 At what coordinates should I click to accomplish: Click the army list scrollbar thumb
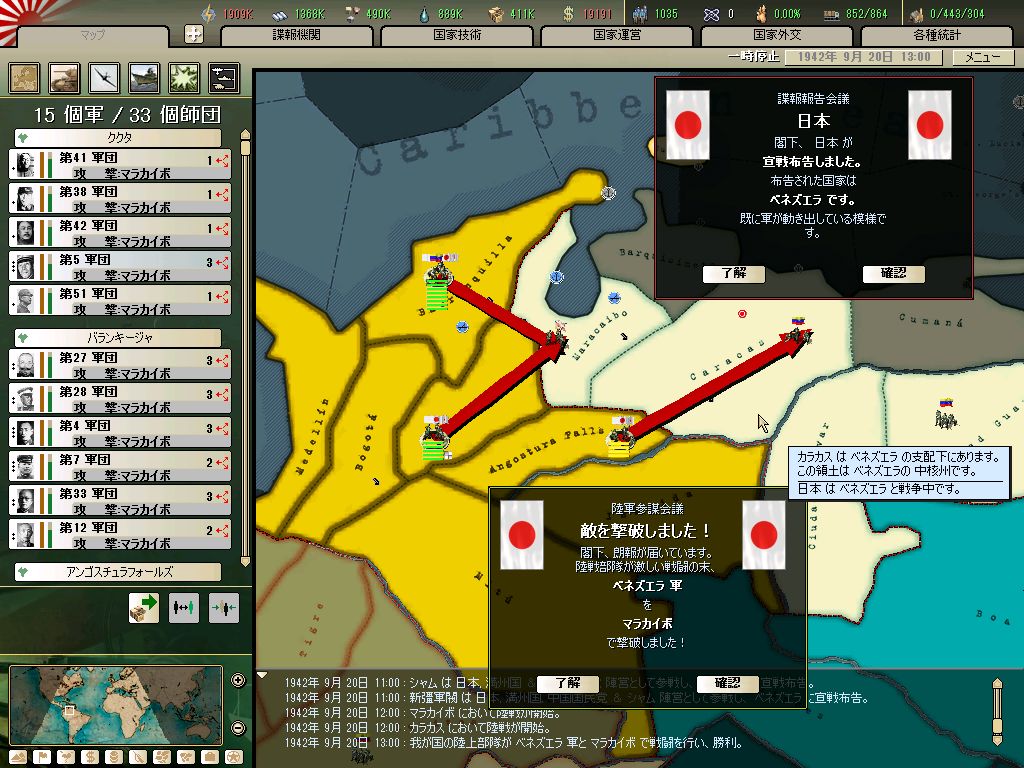[x=246, y=148]
